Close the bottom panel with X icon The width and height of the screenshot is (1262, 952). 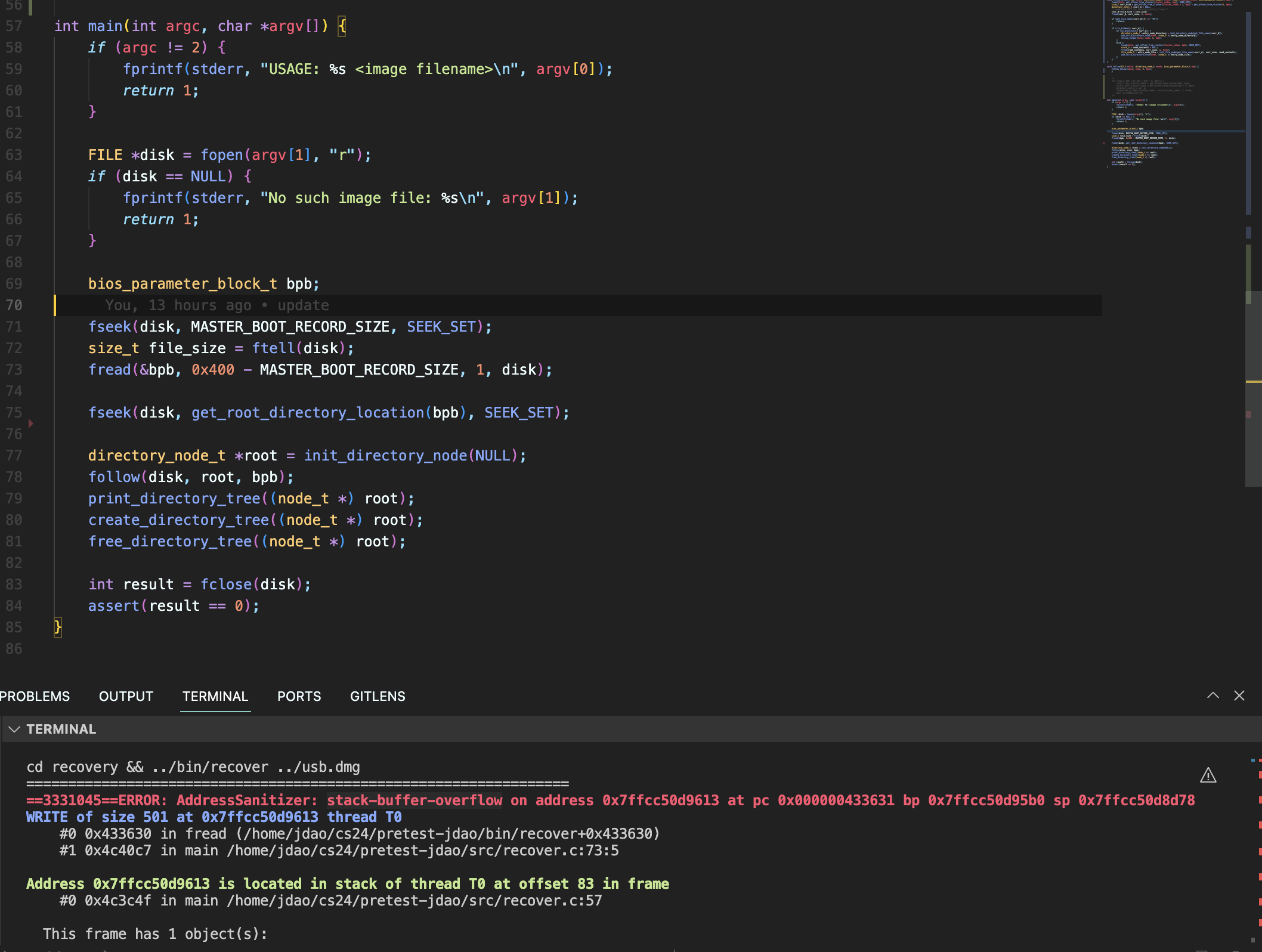(x=1239, y=696)
